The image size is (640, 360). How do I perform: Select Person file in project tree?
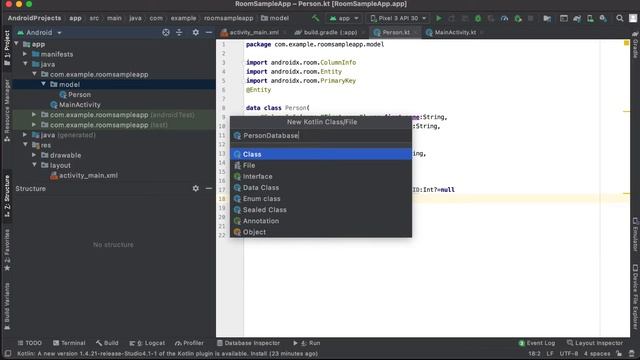(75, 94)
